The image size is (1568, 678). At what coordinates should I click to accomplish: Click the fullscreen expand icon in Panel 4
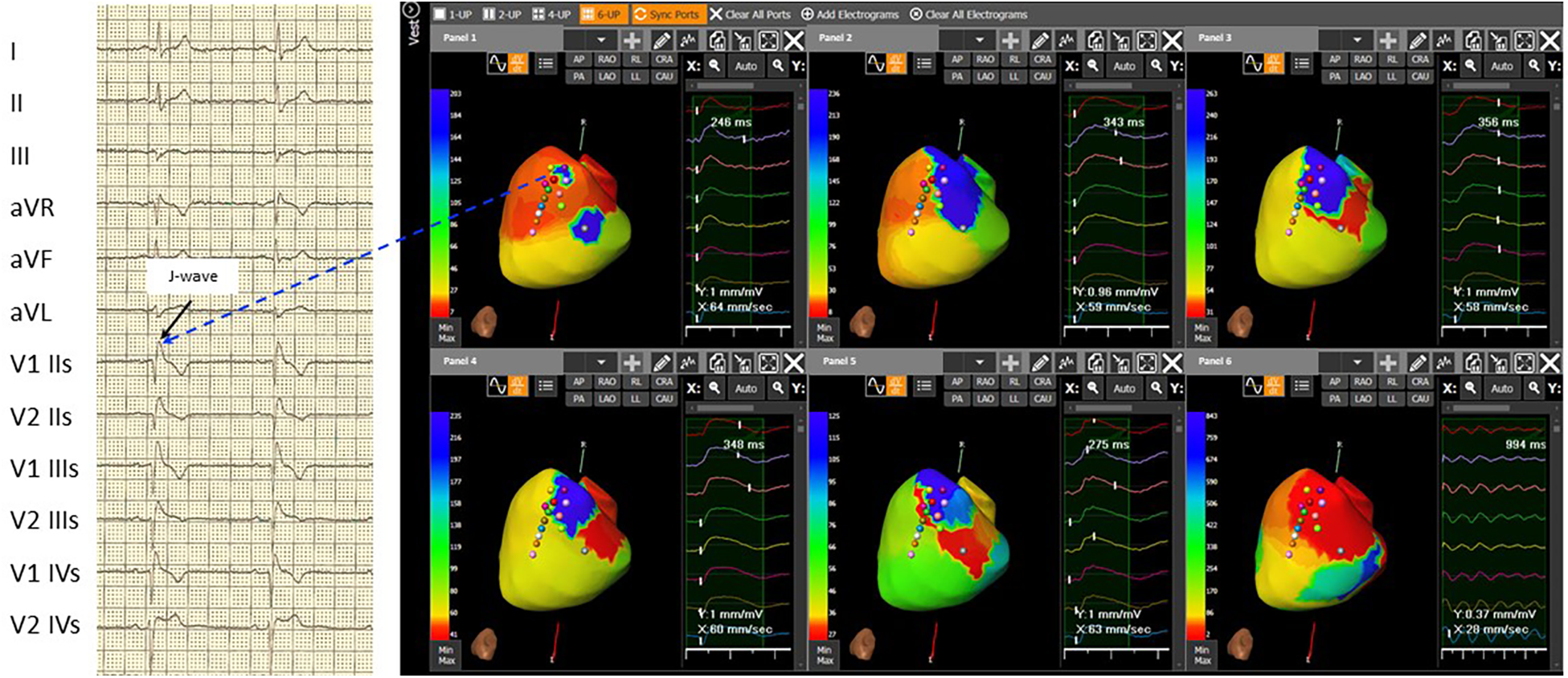point(768,363)
